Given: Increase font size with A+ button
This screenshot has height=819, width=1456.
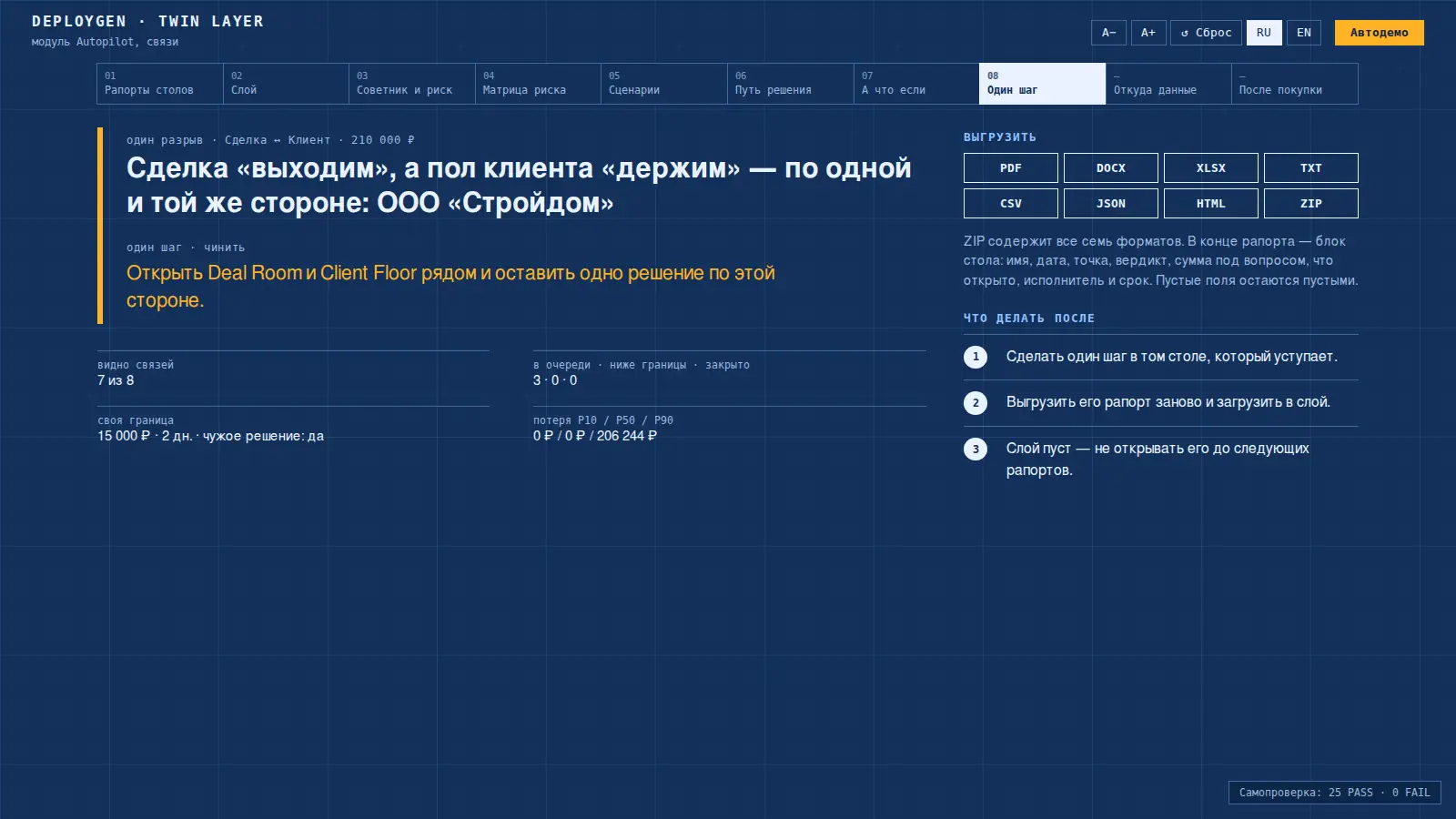Looking at the screenshot, I should click(1148, 33).
